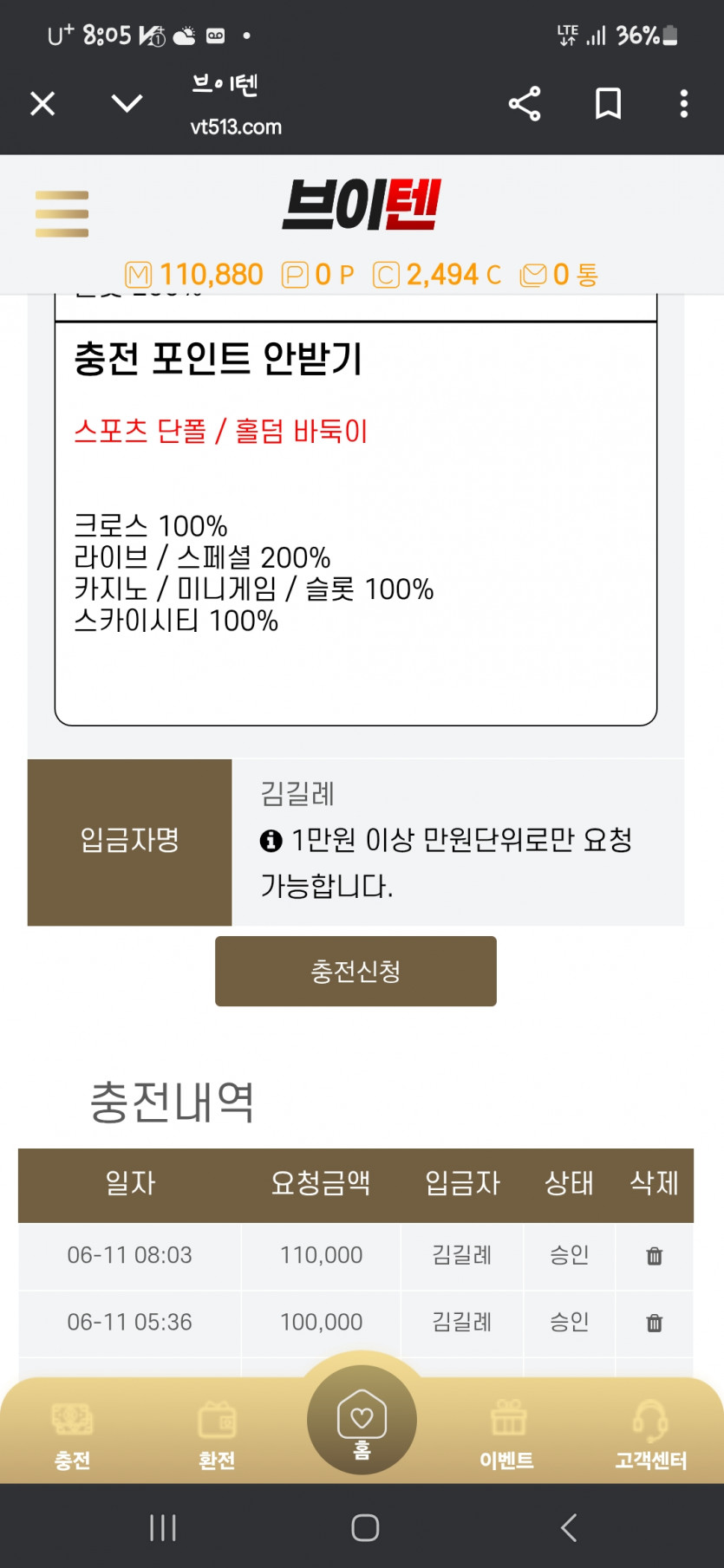Viewport: 724px width, 1568px height.
Task: Tap the M balance 110,880 indicator
Action: [x=194, y=276]
